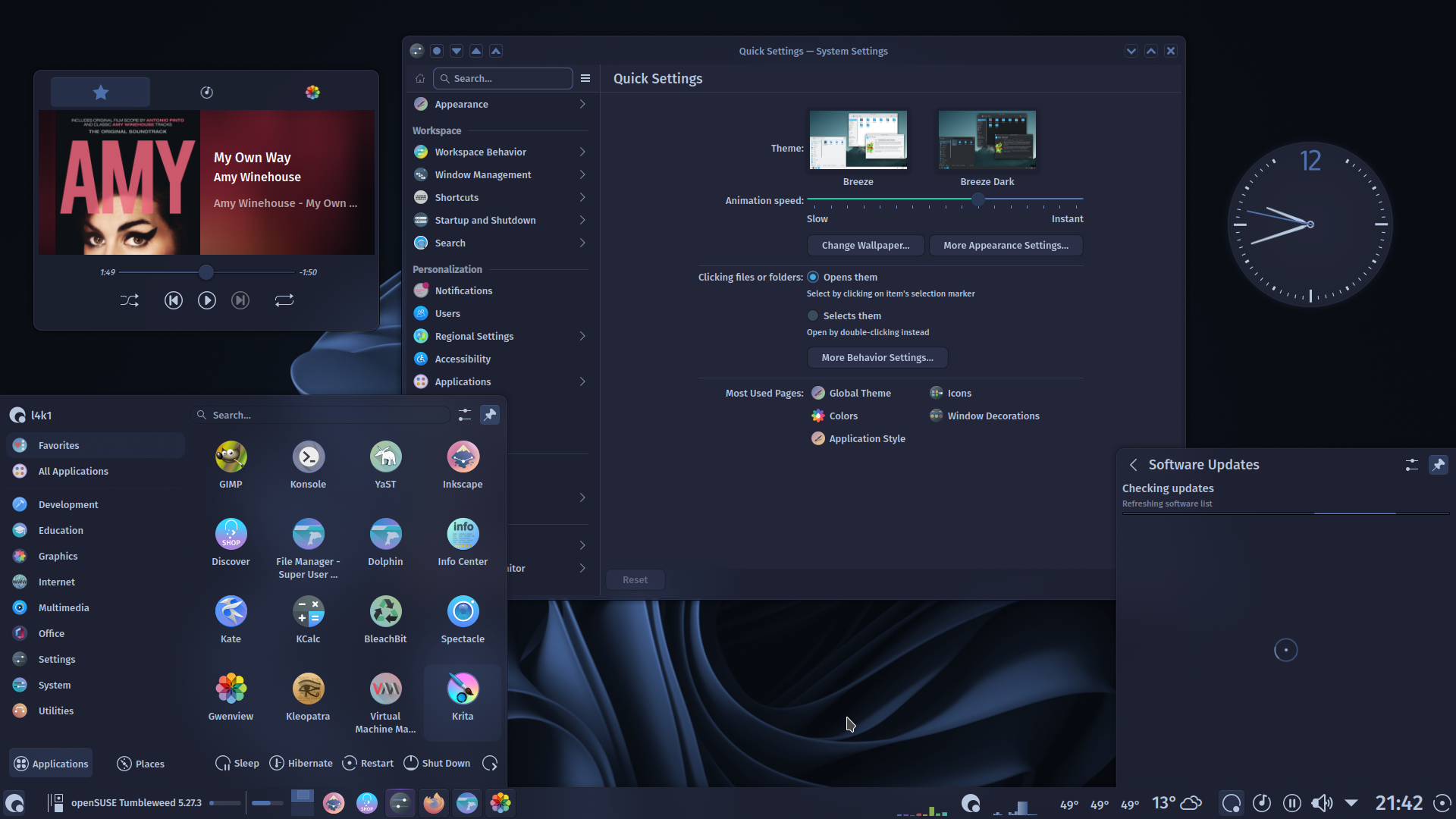Open File Manager Super User mode

[308, 548]
